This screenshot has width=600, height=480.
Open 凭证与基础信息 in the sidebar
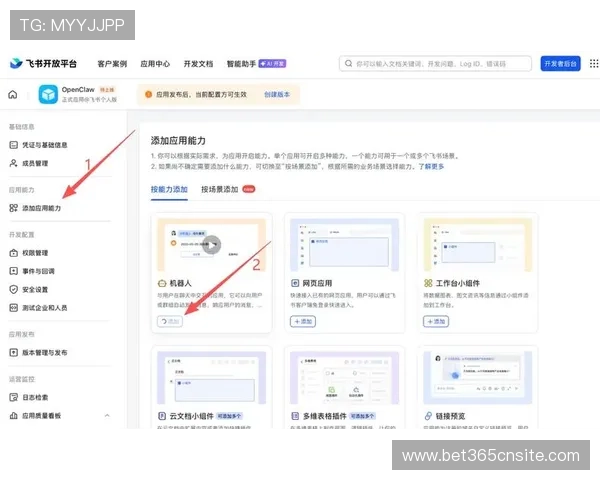(x=44, y=145)
